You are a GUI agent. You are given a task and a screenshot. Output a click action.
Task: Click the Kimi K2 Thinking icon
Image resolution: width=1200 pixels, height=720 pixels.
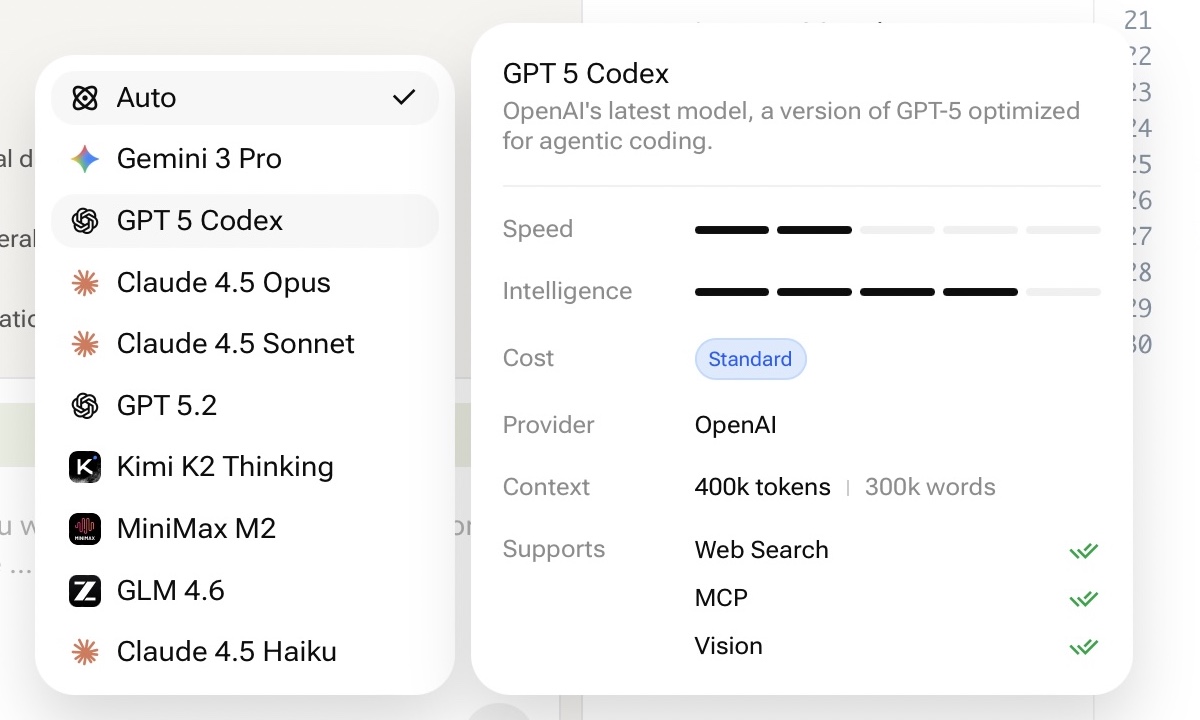[x=85, y=467]
